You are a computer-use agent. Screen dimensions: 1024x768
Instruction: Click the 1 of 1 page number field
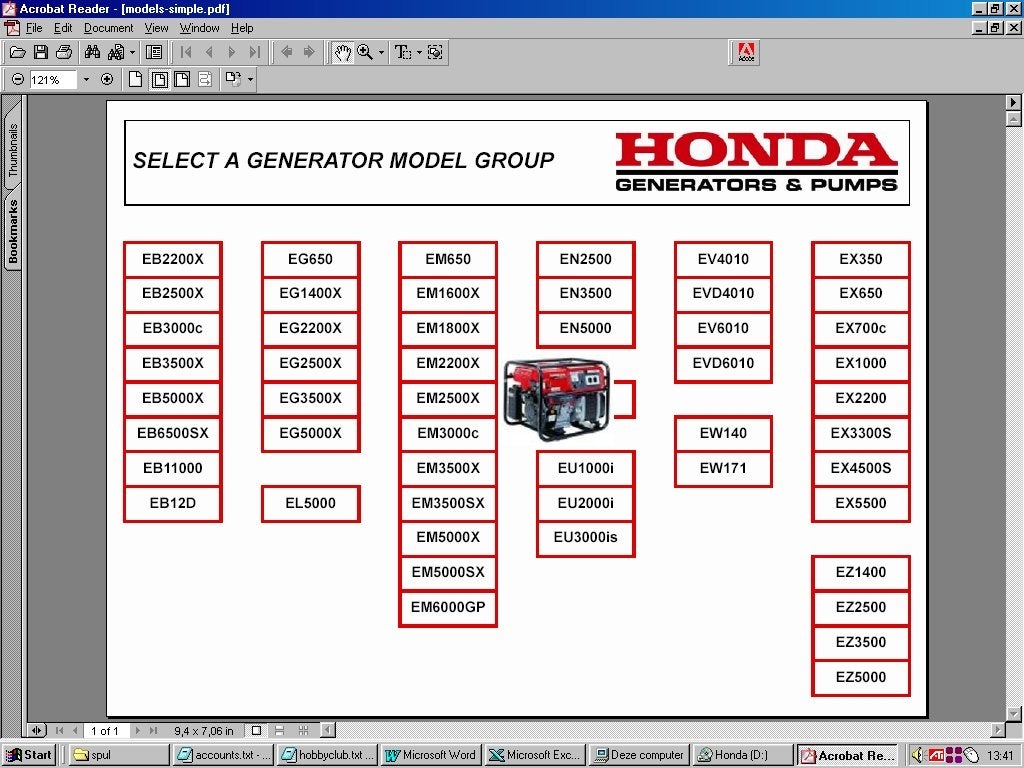pos(105,731)
